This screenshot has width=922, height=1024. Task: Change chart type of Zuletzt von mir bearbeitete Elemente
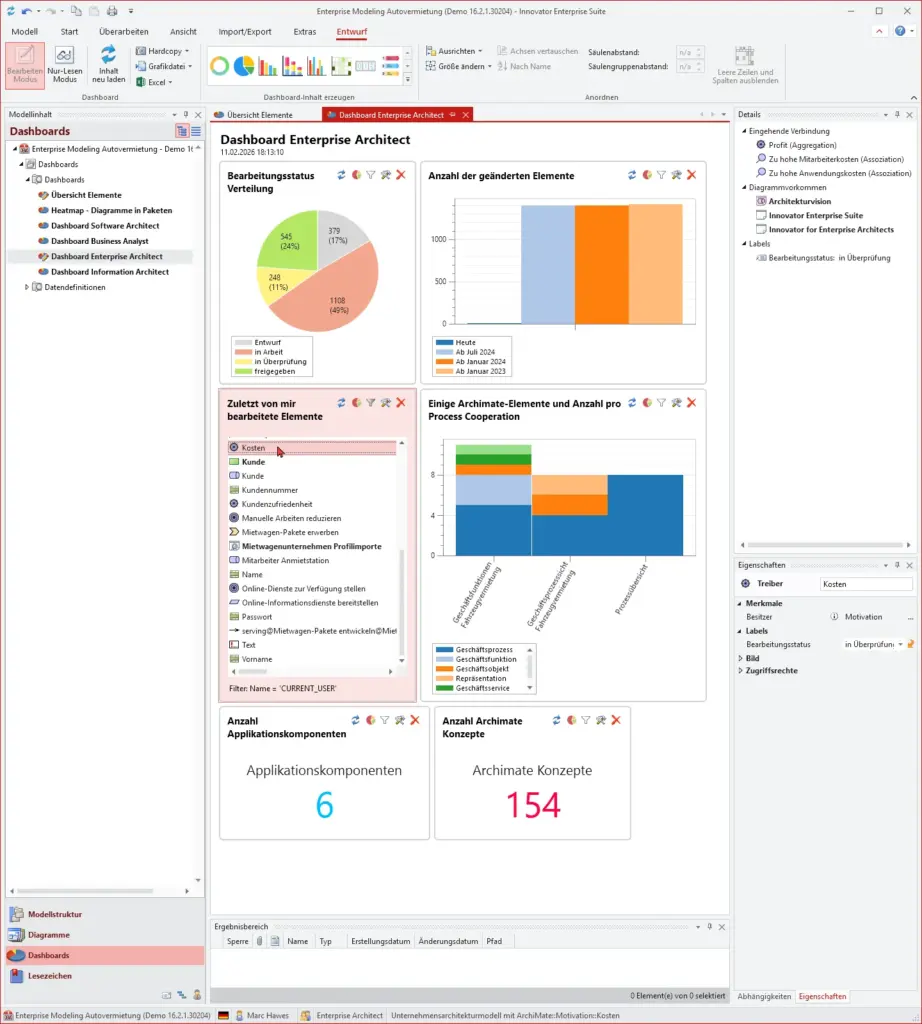tap(356, 403)
